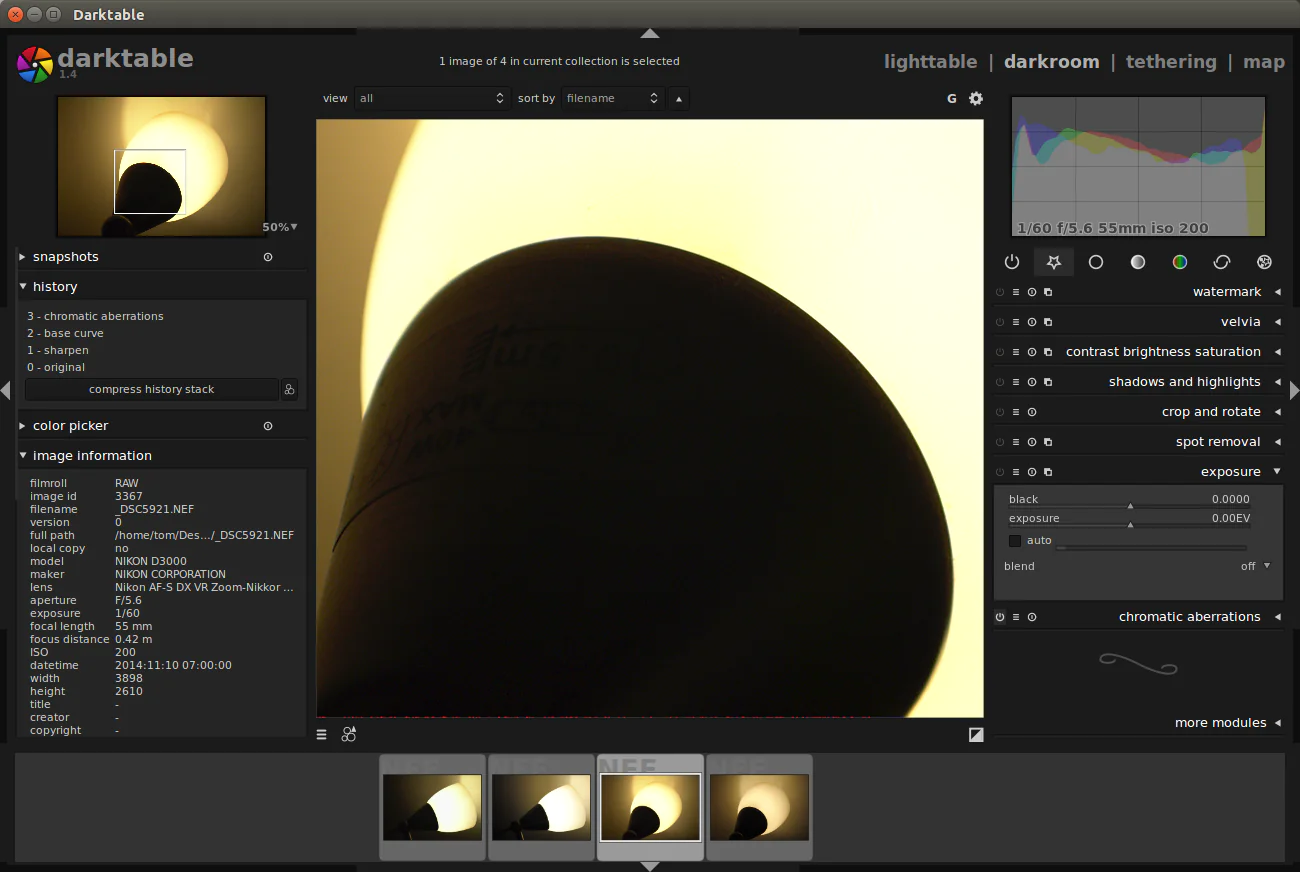The image size is (1300, 872).
Task: Open styles icon below image
Action: [348, 734]
